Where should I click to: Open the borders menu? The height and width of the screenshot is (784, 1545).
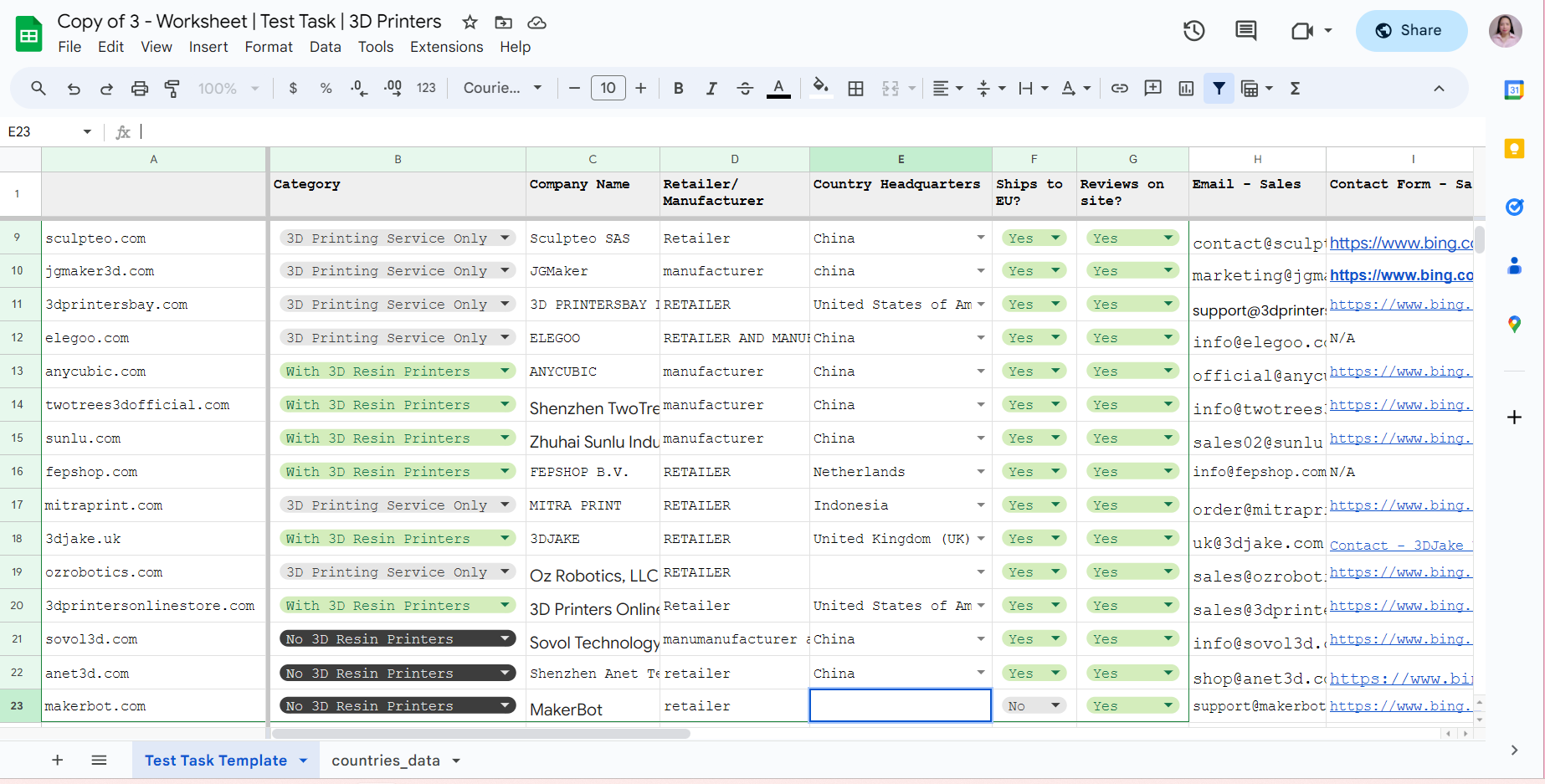pos(855,88)
